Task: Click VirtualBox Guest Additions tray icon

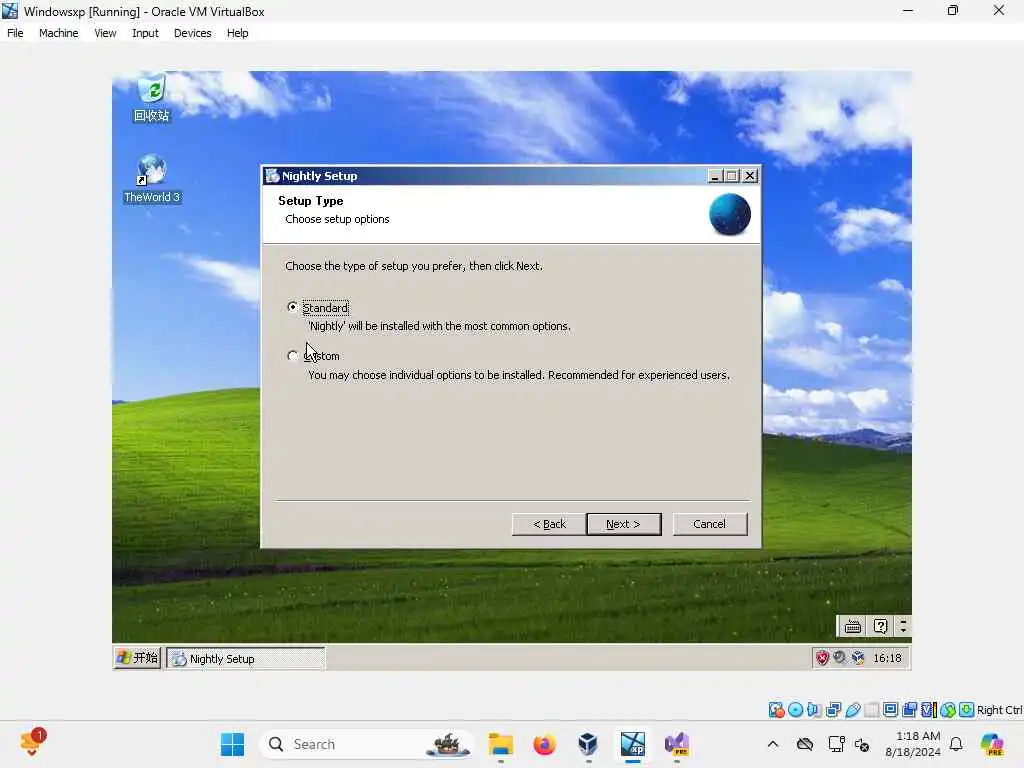Action: click(858, 658)
